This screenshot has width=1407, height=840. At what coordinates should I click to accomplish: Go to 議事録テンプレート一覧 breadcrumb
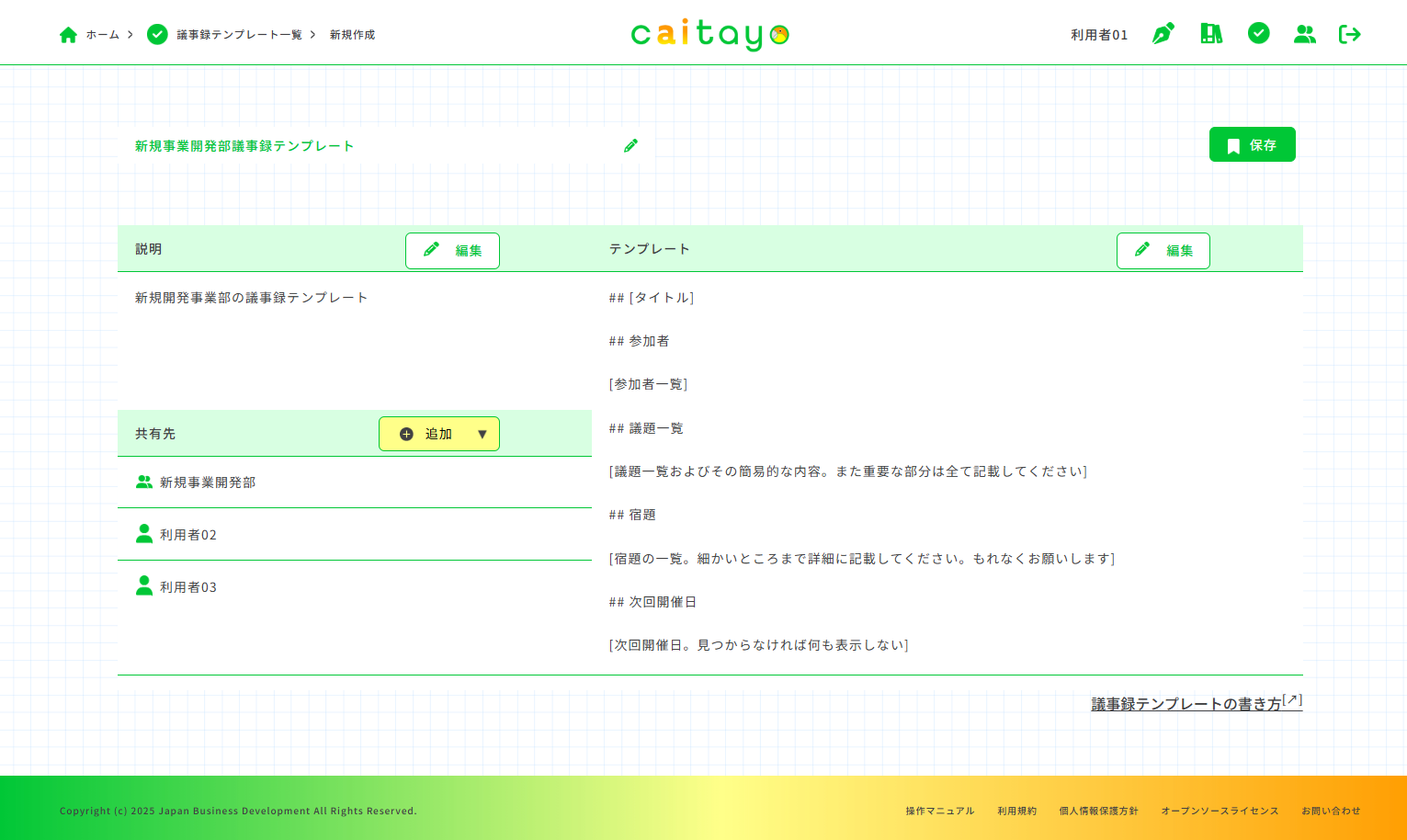pyautogui.click(x=239, y=35)
